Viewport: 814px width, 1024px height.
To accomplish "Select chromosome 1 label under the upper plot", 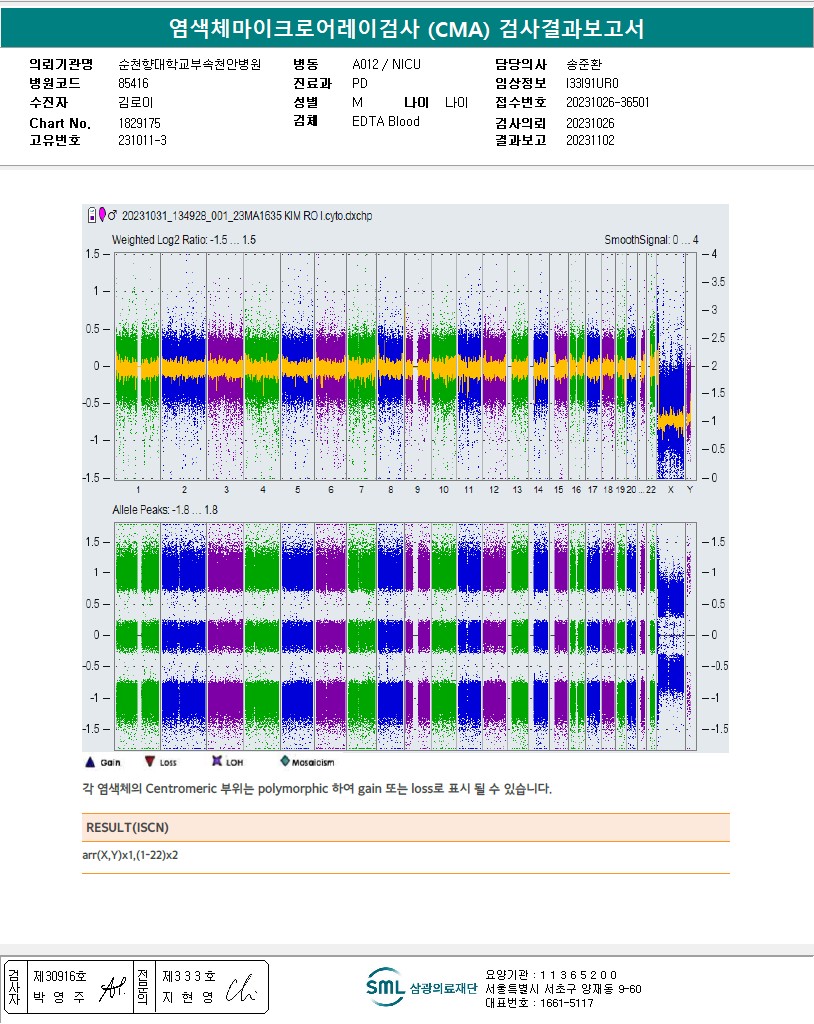I will 138,490.
